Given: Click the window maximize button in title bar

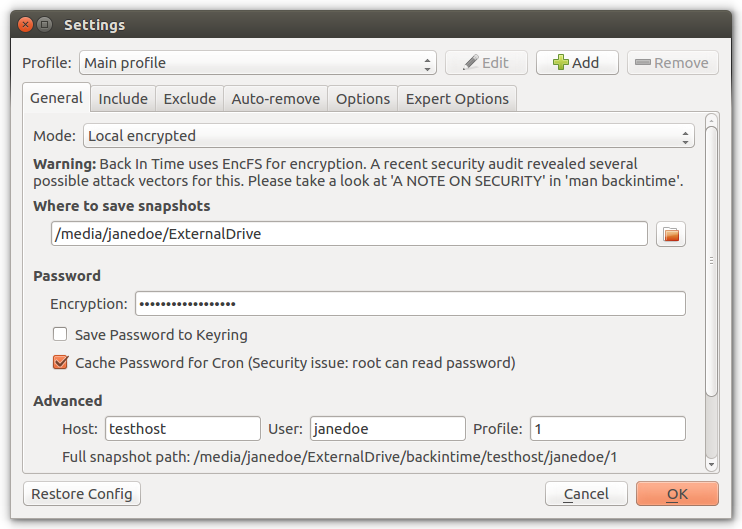Looking at the screenshot, I should [x=45, y=24].
